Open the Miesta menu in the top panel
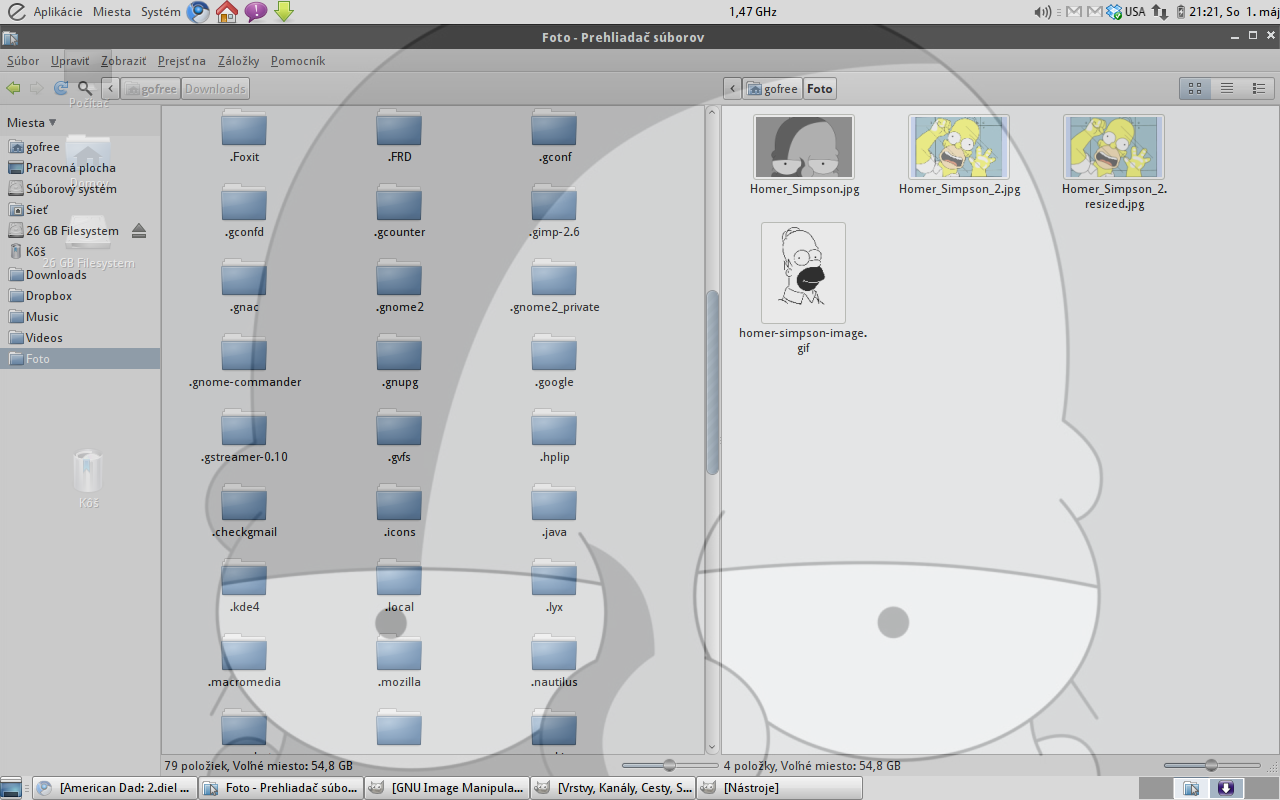The width and height of the screenshot is (1280, 800). coord(112,12)
